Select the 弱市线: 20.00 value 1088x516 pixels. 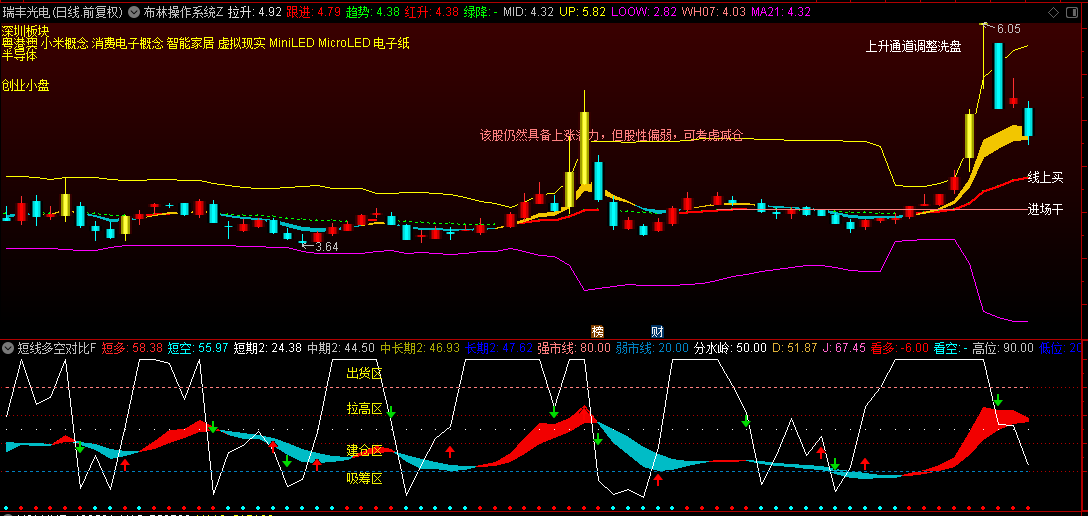(652, 348)
